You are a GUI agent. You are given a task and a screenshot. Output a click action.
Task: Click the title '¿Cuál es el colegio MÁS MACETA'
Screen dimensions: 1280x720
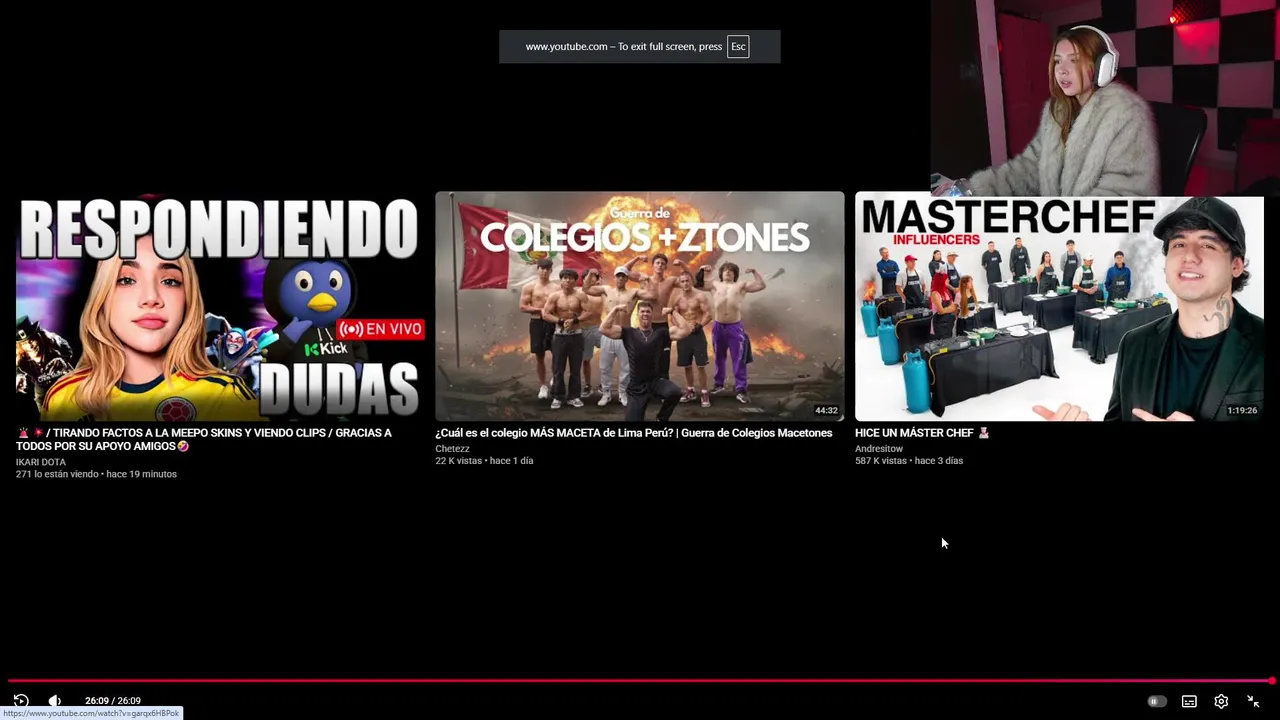coord(634,433)
